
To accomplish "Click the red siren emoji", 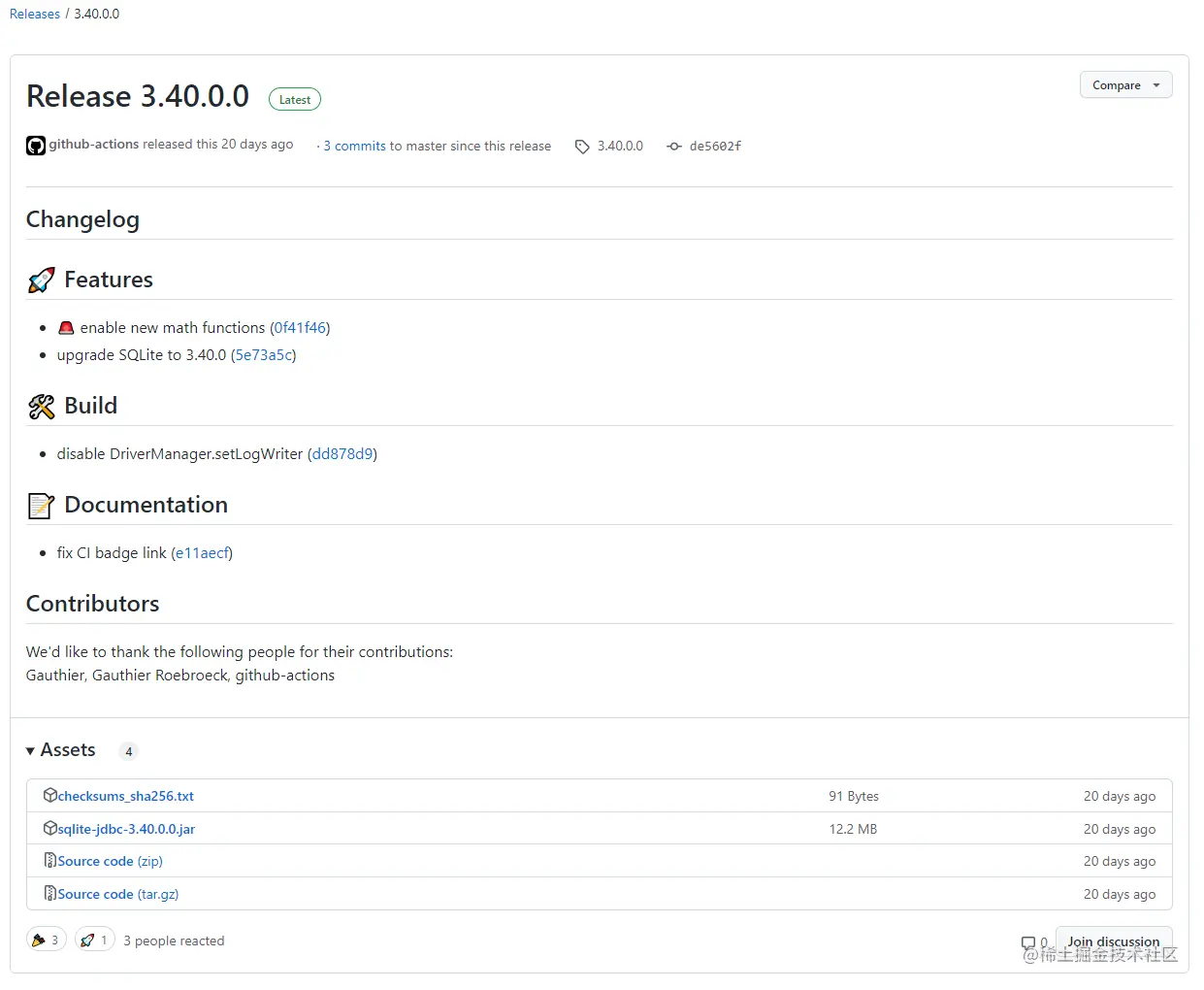I will click(x=66, y=328).
